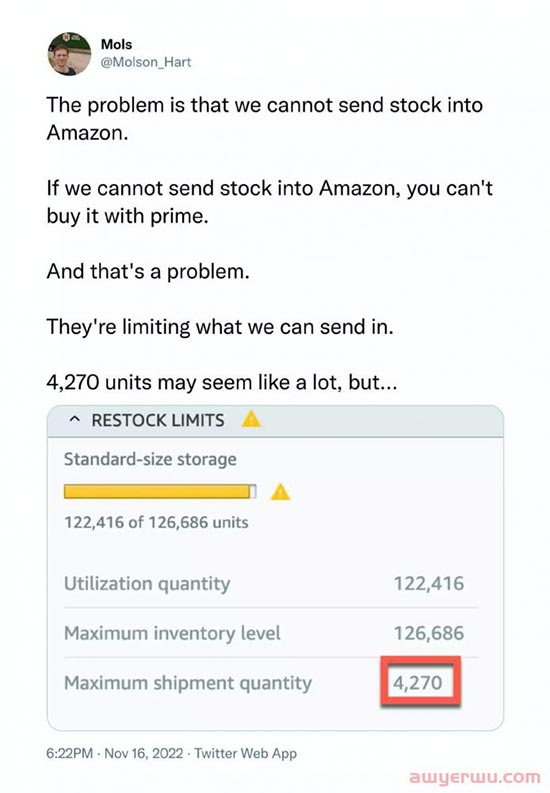The image size is (550, 793).
Task: Click the 6:22PM tweet timestamp
Action: click(70, 754)
